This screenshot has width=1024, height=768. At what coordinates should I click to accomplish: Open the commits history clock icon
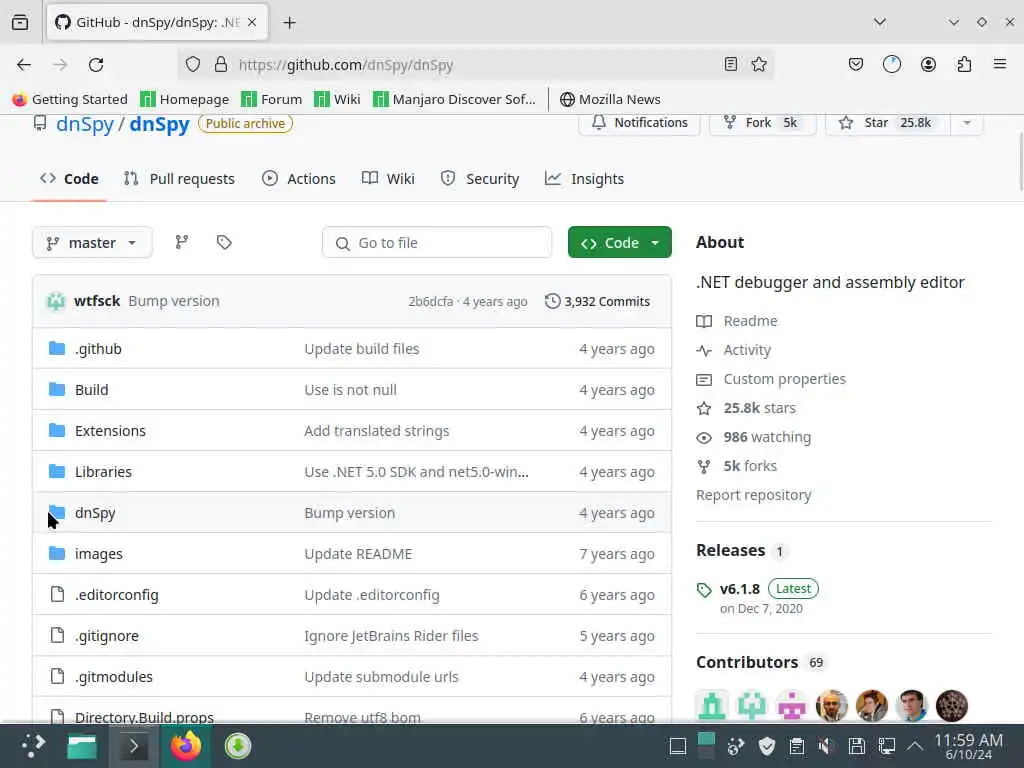552,301
